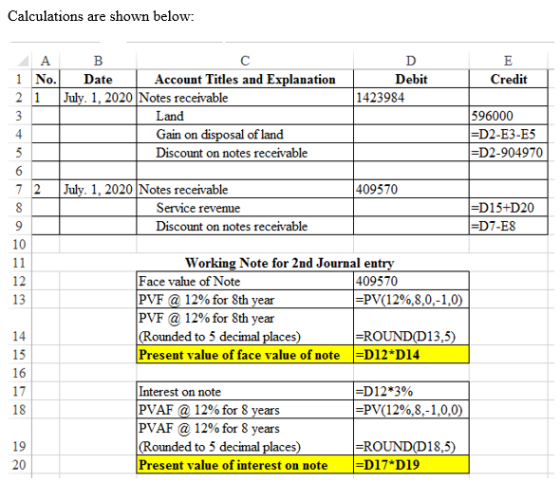Select row 1 header

click(19, 79)
